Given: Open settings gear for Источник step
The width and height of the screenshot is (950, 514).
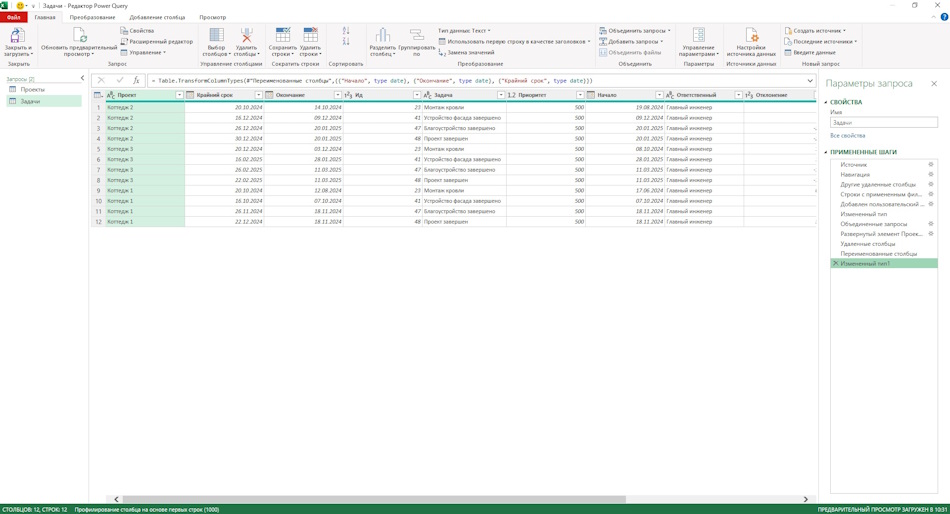Looking at the screenshot, I should click(931, 164).
